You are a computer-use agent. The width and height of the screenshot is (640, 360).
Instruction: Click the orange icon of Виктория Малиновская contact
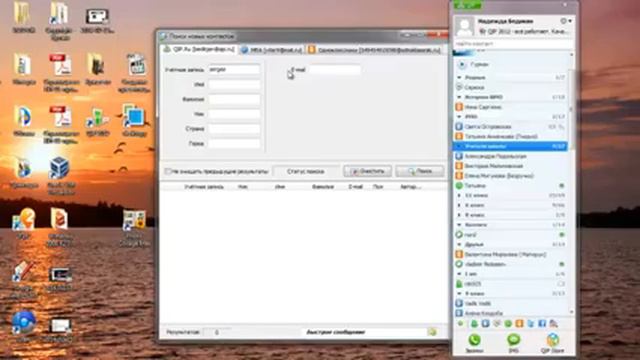[459, 166]
